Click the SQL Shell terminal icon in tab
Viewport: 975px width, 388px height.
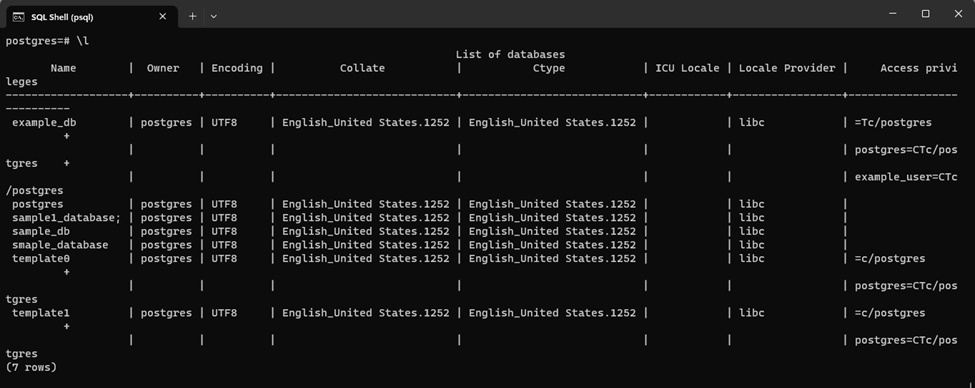tap(19, 17)
